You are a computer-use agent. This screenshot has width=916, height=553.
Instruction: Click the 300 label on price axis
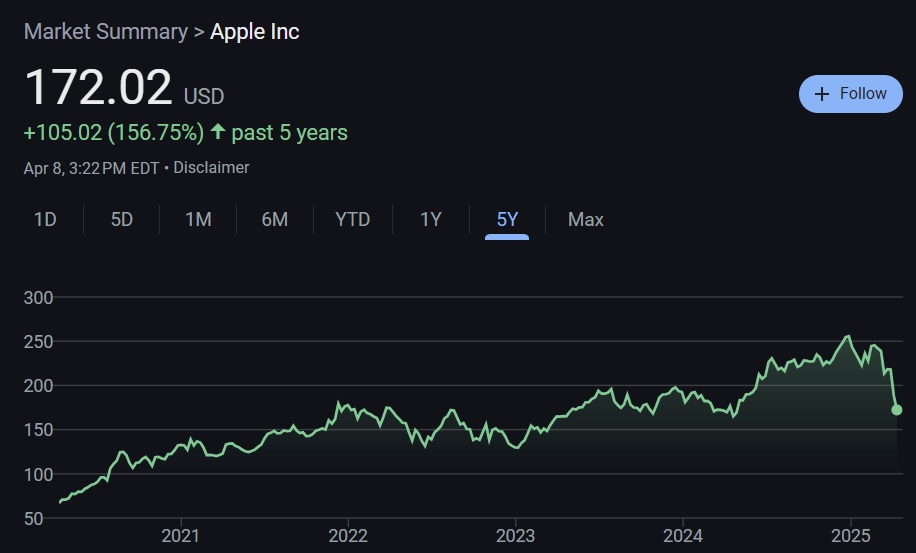(x=39, y=297)
